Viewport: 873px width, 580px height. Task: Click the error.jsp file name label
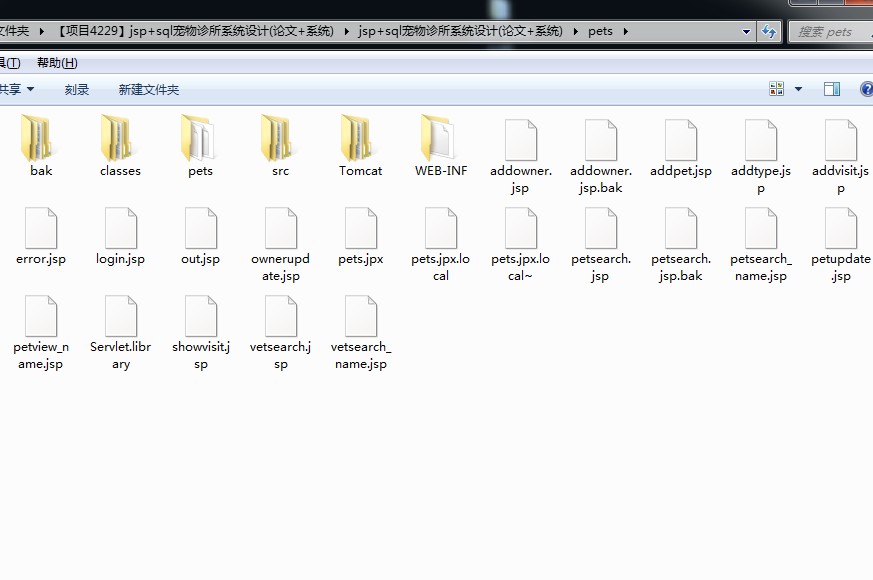click(x=41, y=259)
